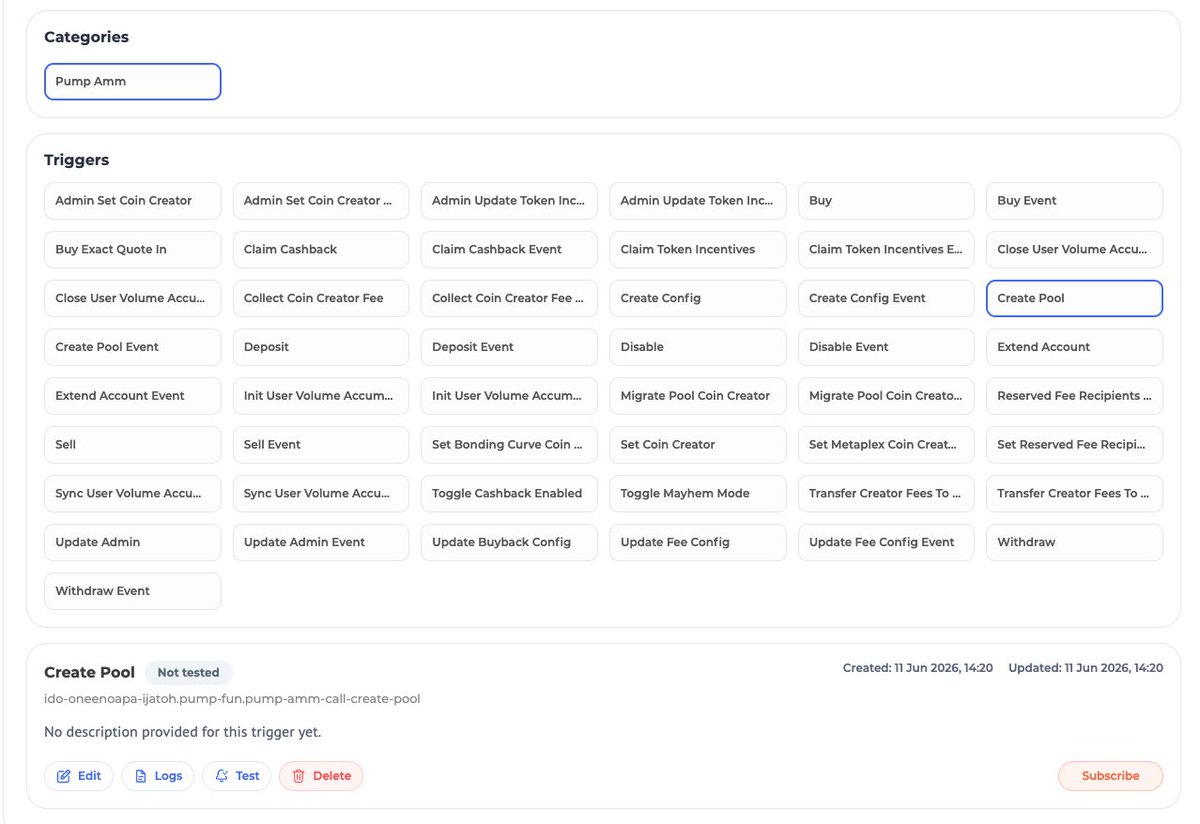
Task: Select the Create Pool Event trigger
Action: click(x=132, y=347)
